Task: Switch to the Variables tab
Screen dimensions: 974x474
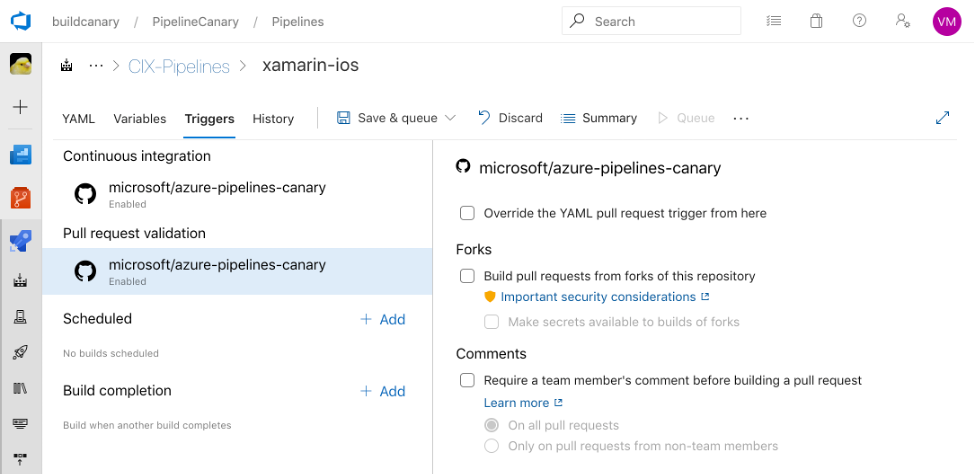Action: (139, 118)
